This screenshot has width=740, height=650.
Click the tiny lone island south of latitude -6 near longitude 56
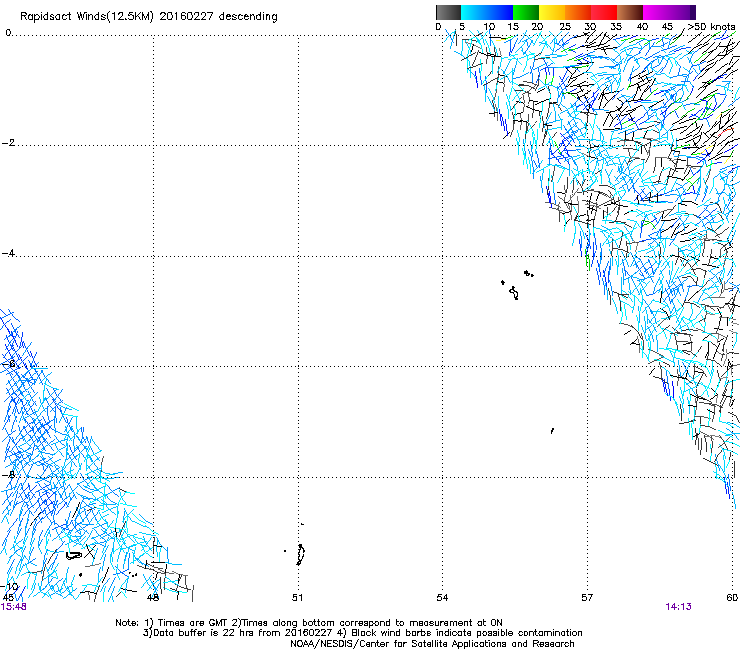coord(552,431)
